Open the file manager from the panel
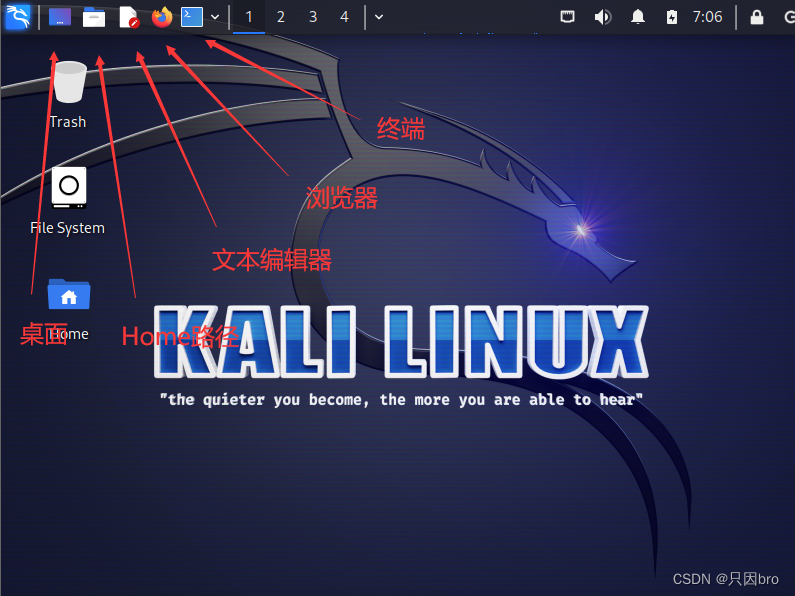 [94, 17]
